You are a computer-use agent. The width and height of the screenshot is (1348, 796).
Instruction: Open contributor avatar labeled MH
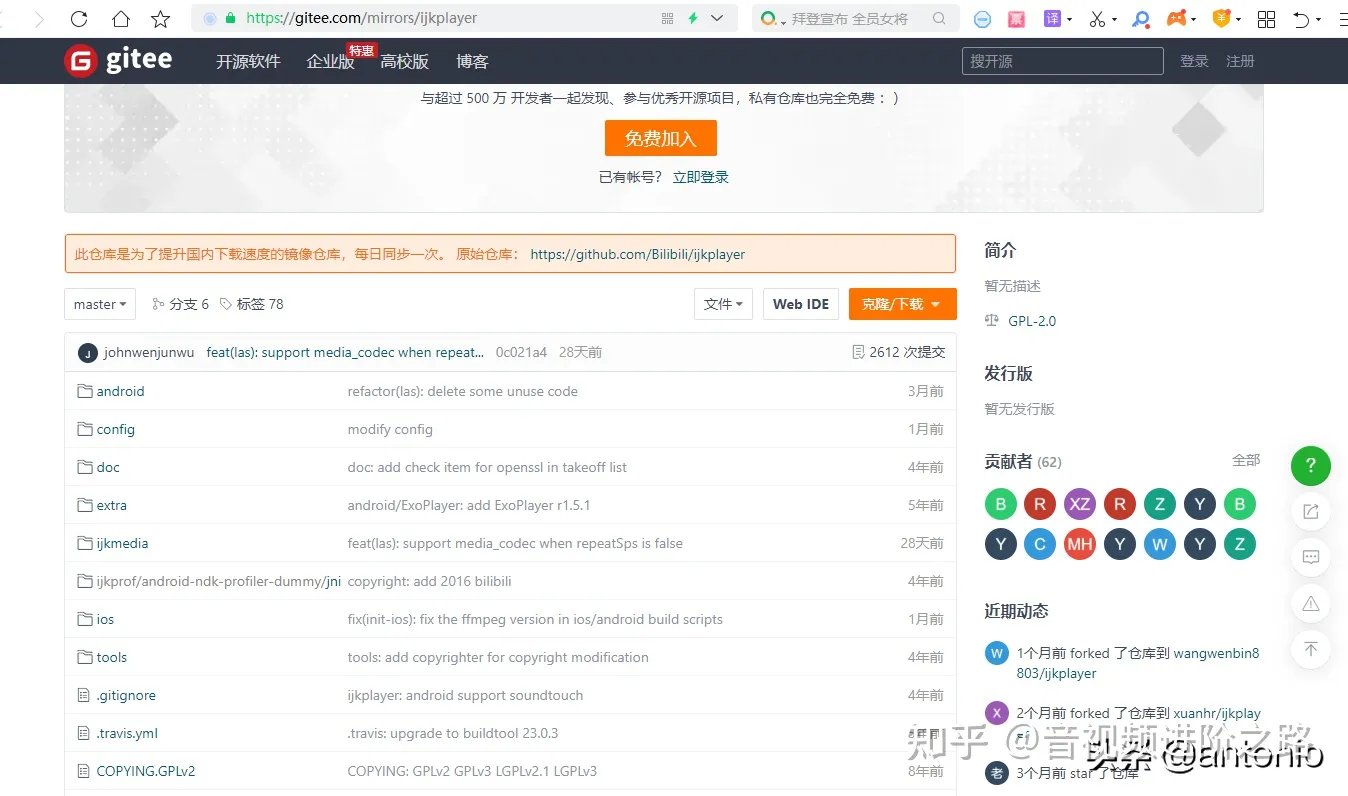coord(1080,544)
